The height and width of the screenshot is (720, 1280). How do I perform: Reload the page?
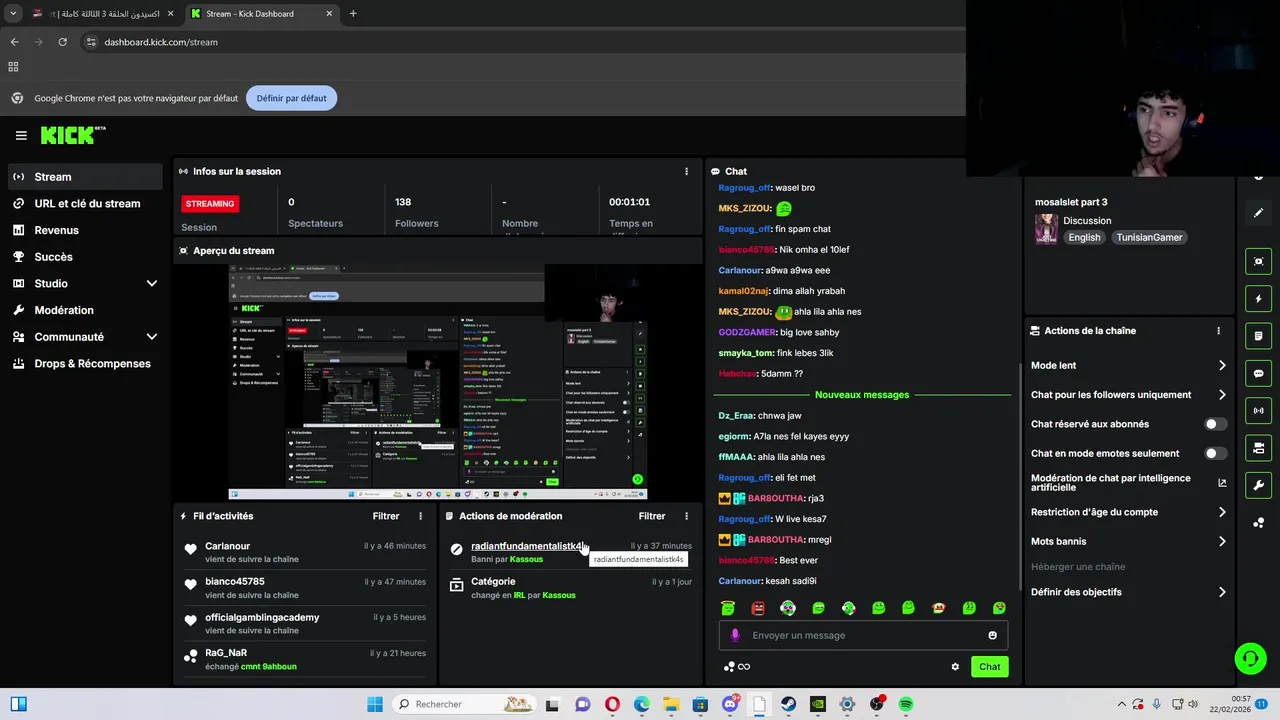click(62, 42)
